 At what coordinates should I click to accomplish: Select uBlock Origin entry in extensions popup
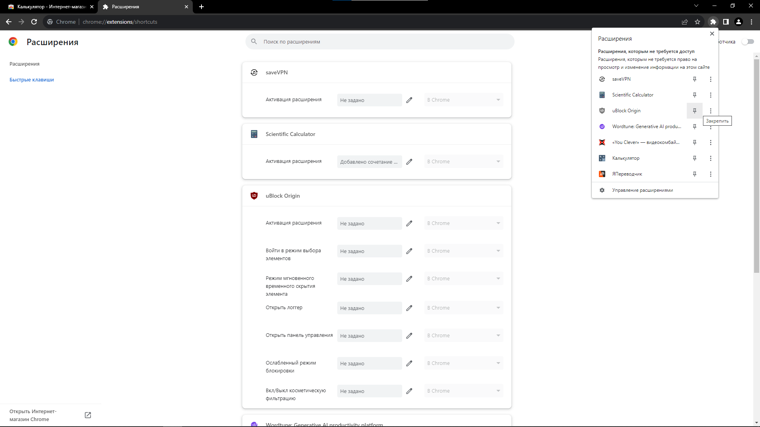[x=639, y=111]
